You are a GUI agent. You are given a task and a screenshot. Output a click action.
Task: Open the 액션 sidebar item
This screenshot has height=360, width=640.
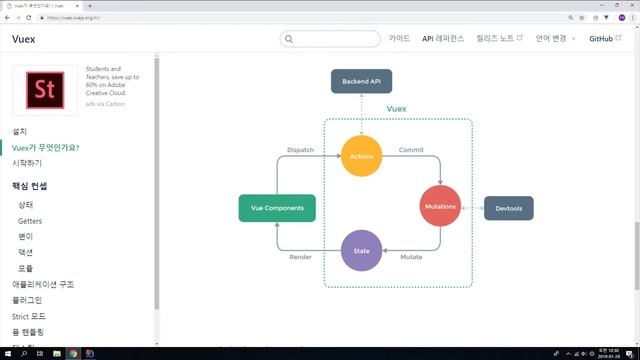pyautogui.click(x=25, y=253)
